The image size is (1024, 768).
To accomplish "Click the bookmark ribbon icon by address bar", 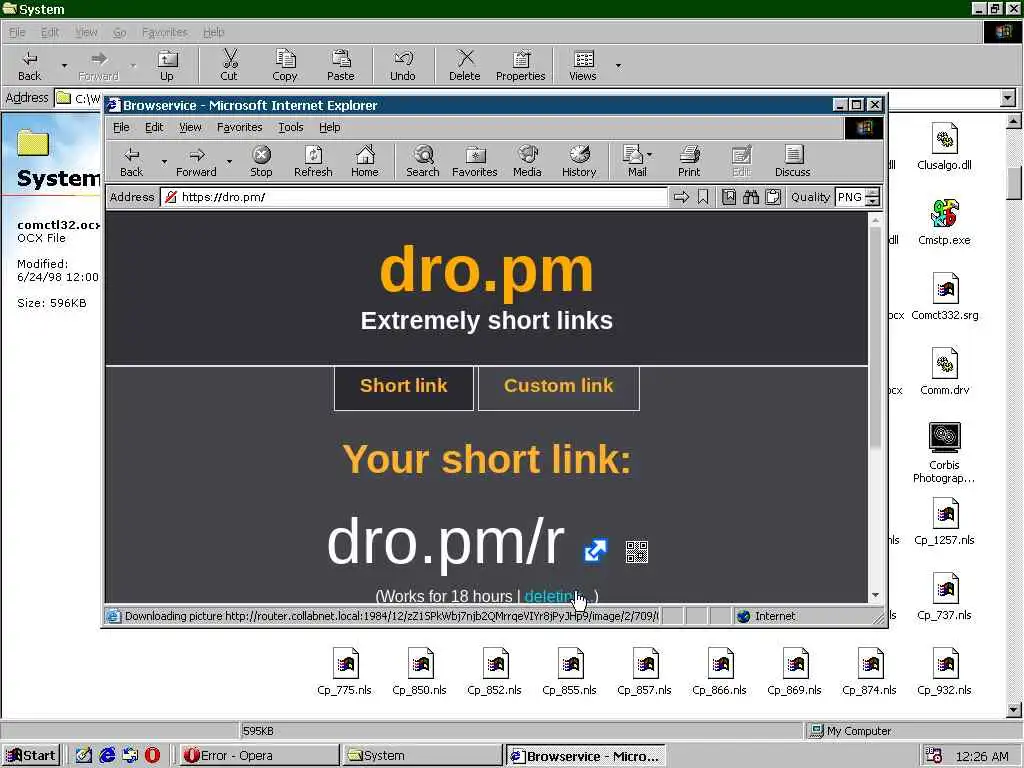I will [703, 197].
